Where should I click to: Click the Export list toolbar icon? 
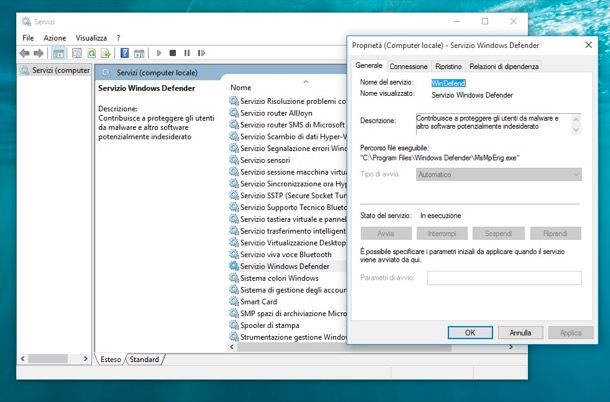click(x=106, y=53)
